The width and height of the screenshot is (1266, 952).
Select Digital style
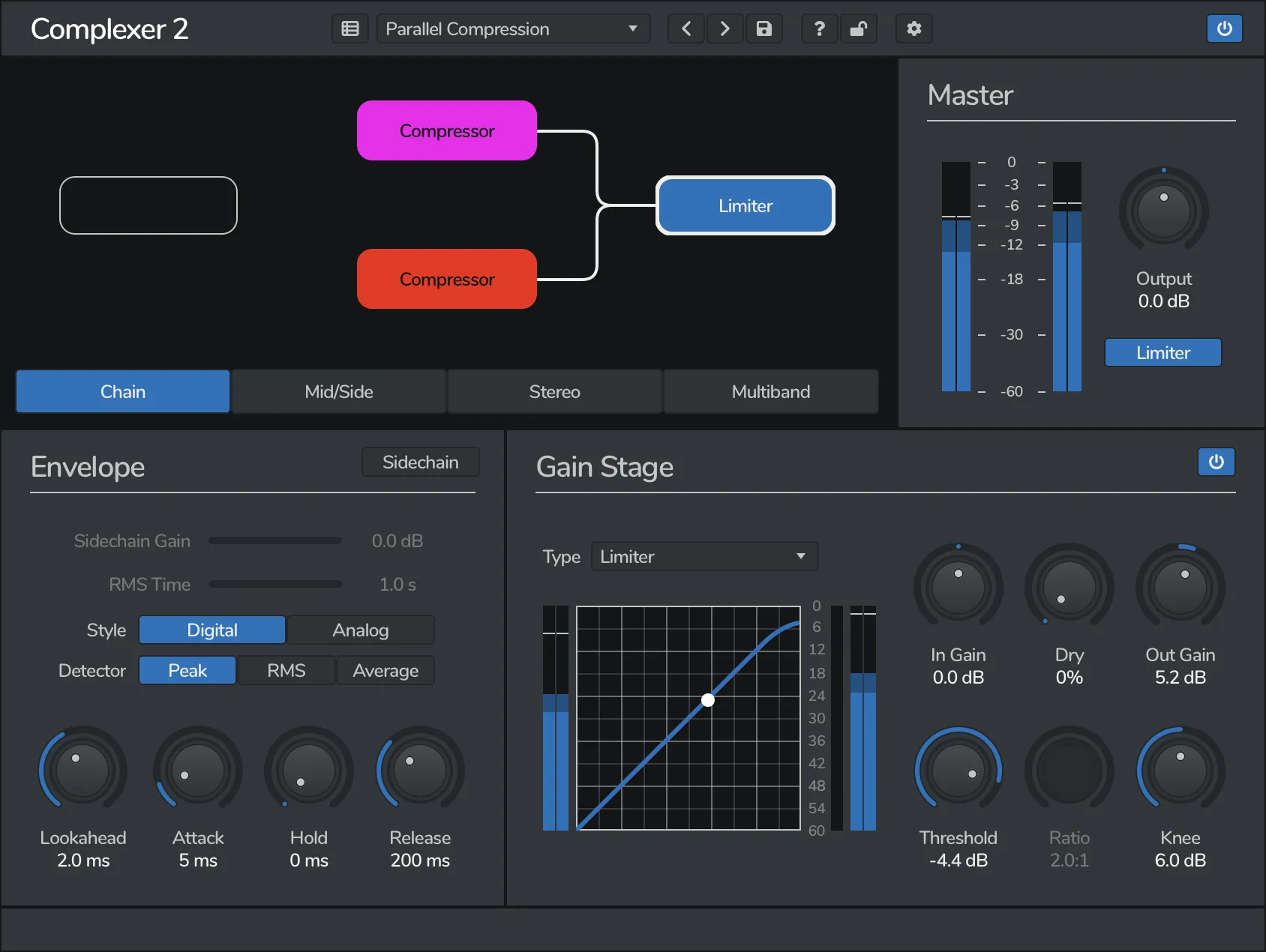point(212,630)
